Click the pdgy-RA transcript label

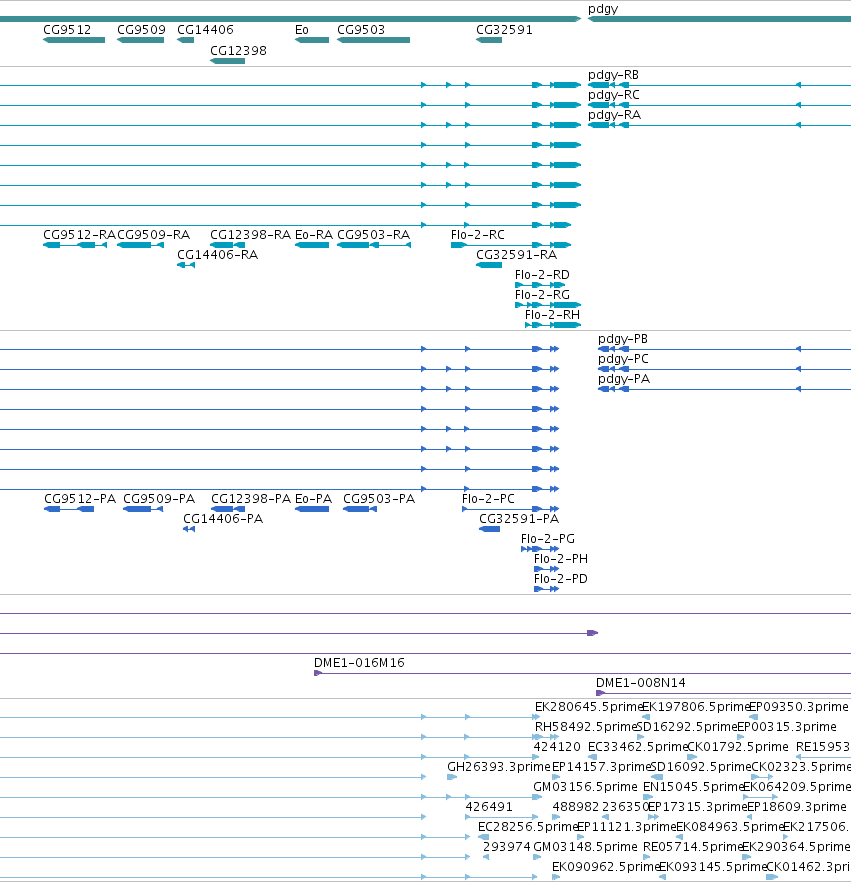[614, 115]
